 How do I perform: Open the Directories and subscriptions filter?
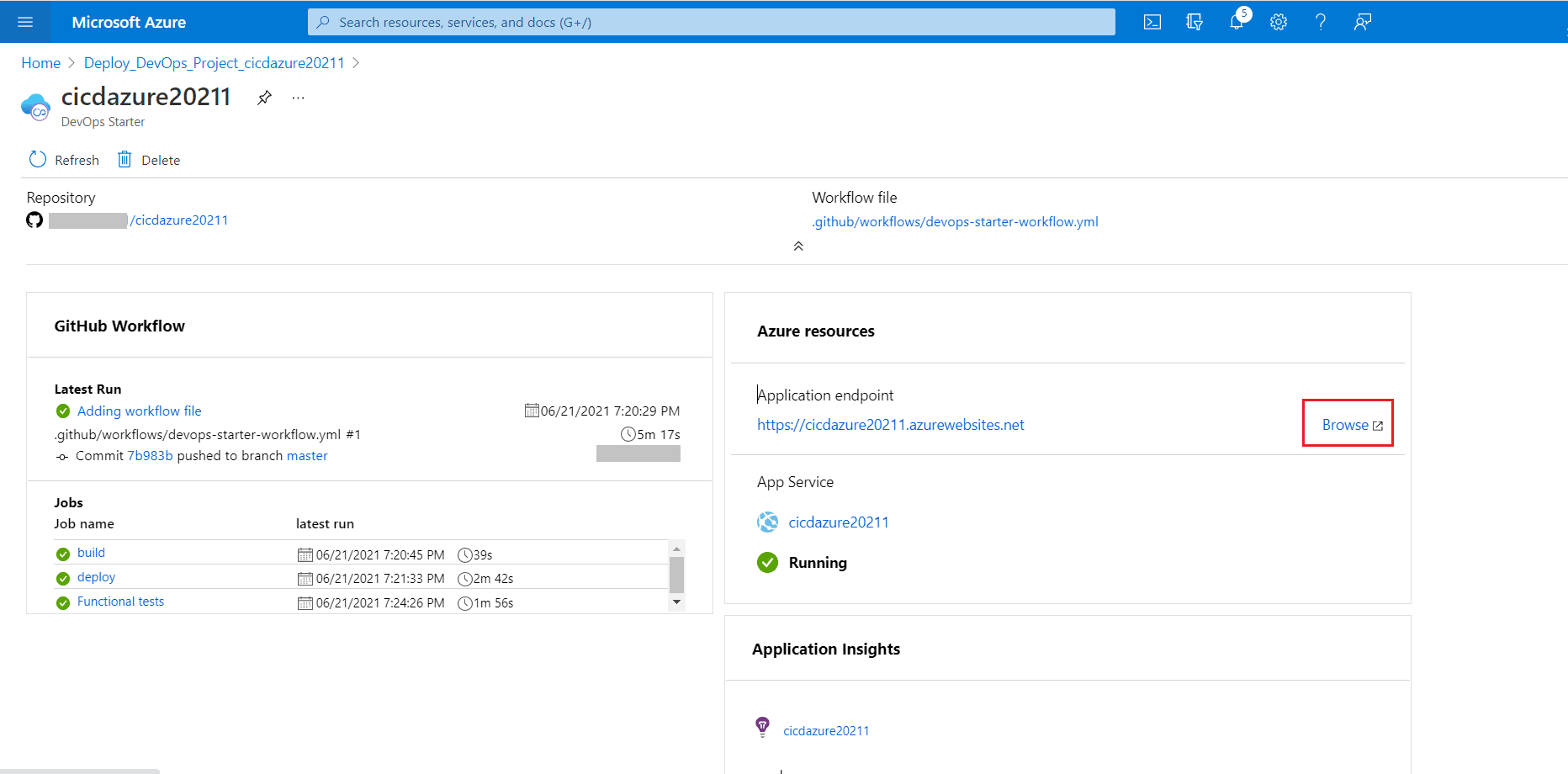click(x=1194, y=22)
